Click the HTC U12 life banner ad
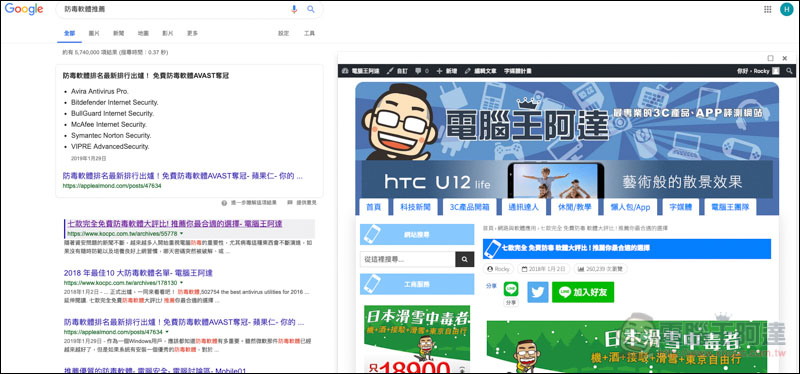This screenshot has width=800, height=374. coord(567,180)
